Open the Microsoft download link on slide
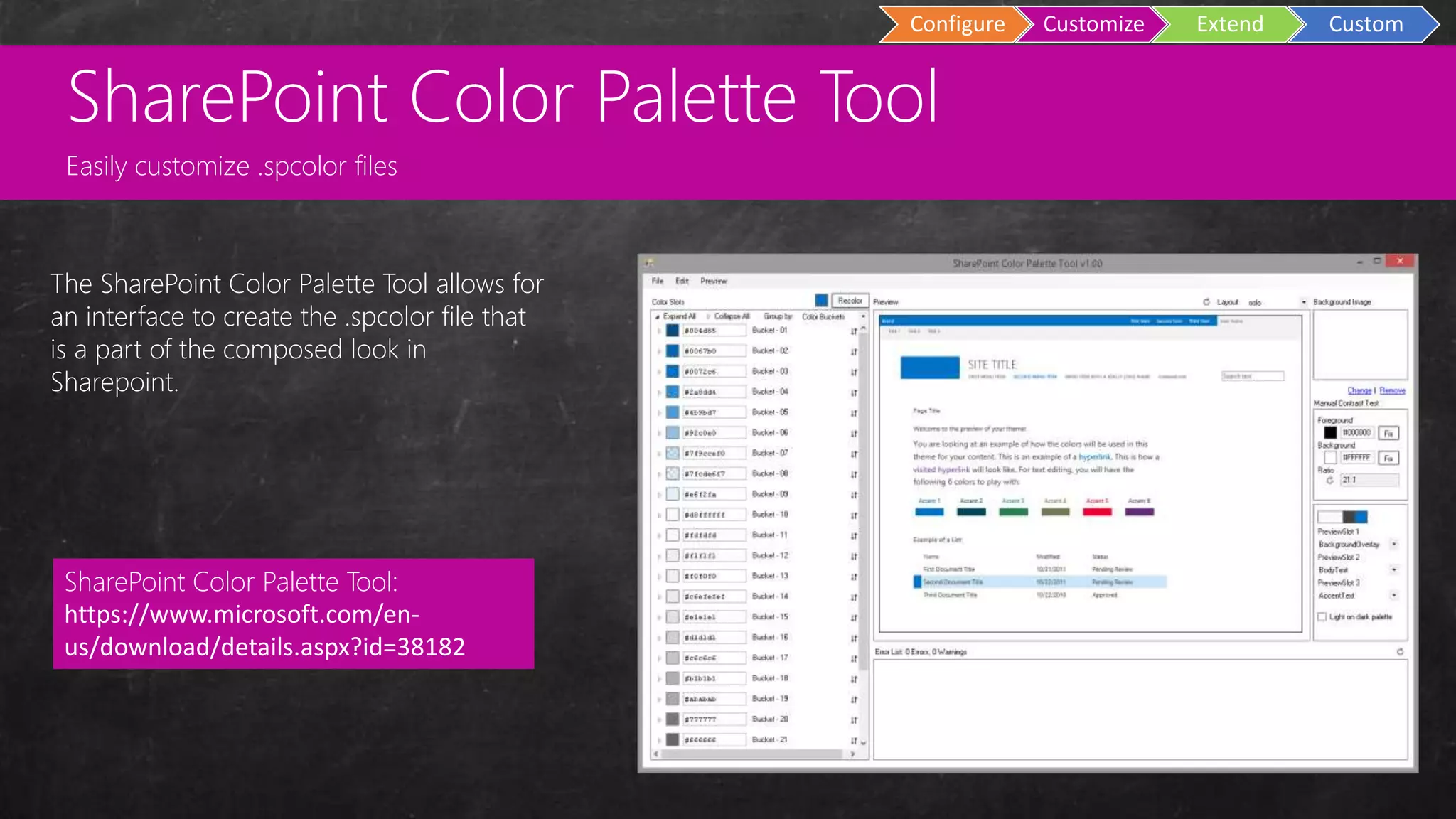 coord(264,631)
